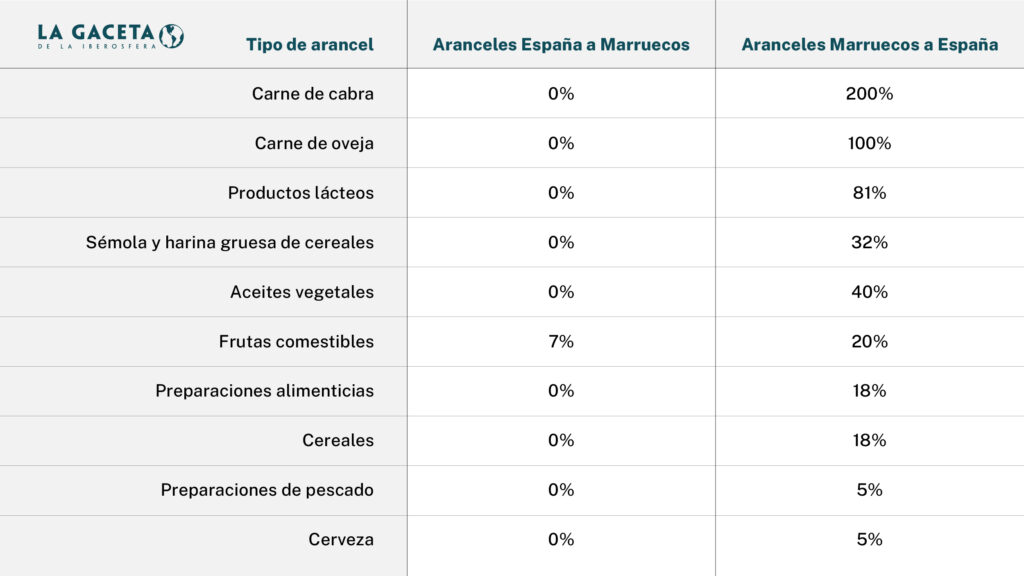Select the Productos lácteos row label
Viewport: 1024px width, 576px height.
click(x=300, y=193)
